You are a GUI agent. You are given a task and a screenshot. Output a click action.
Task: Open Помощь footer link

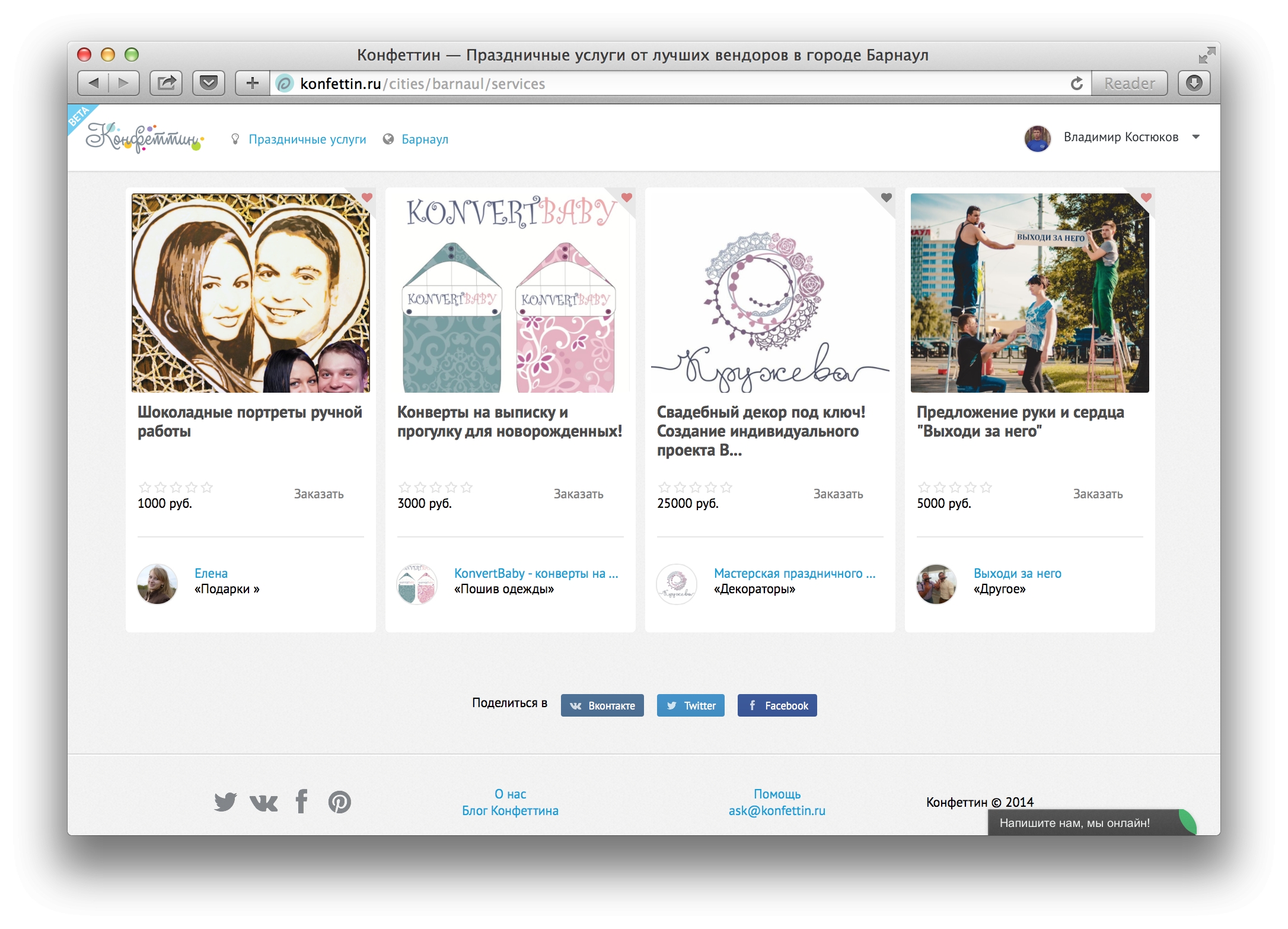[x=777, y=794]
